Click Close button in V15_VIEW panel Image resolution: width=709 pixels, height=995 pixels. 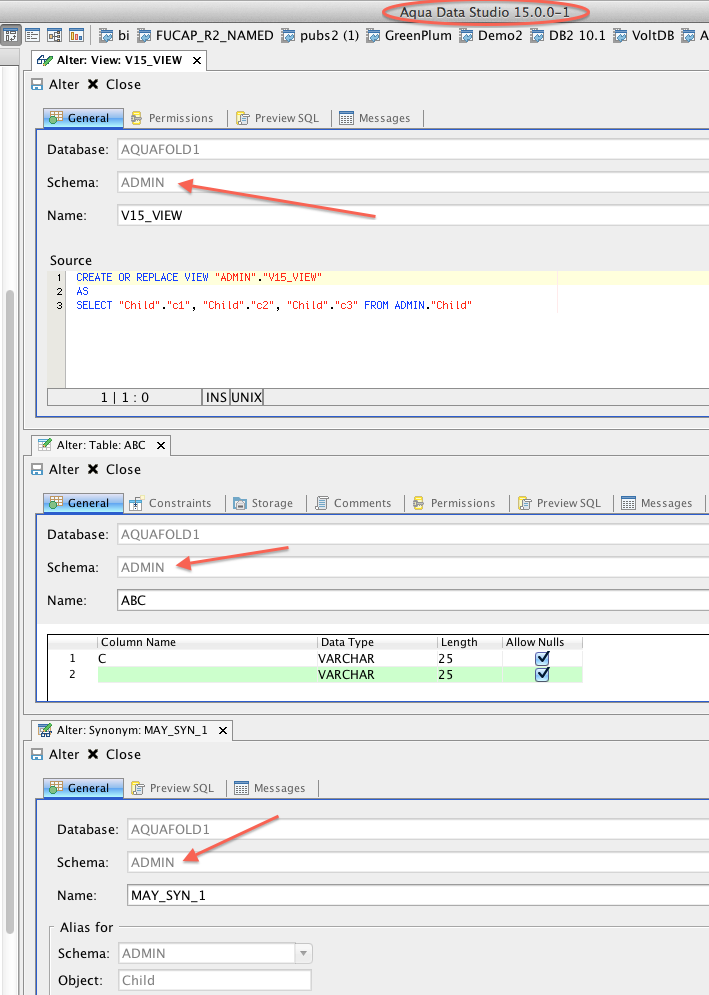[114, 84]
